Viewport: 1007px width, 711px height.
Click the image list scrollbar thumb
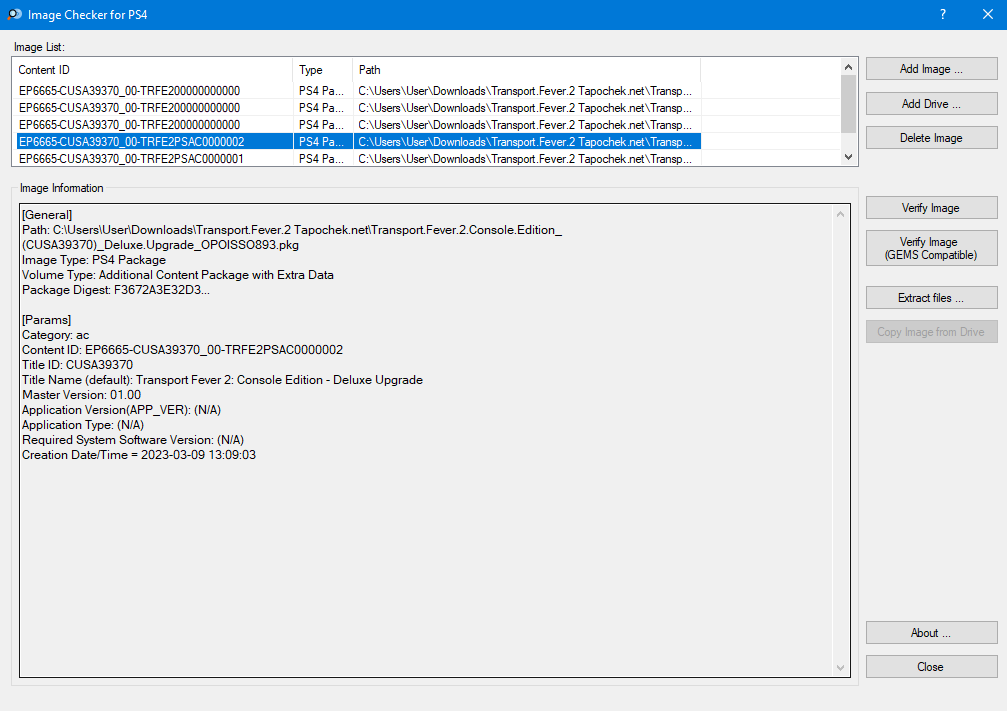tap(848, 104)
